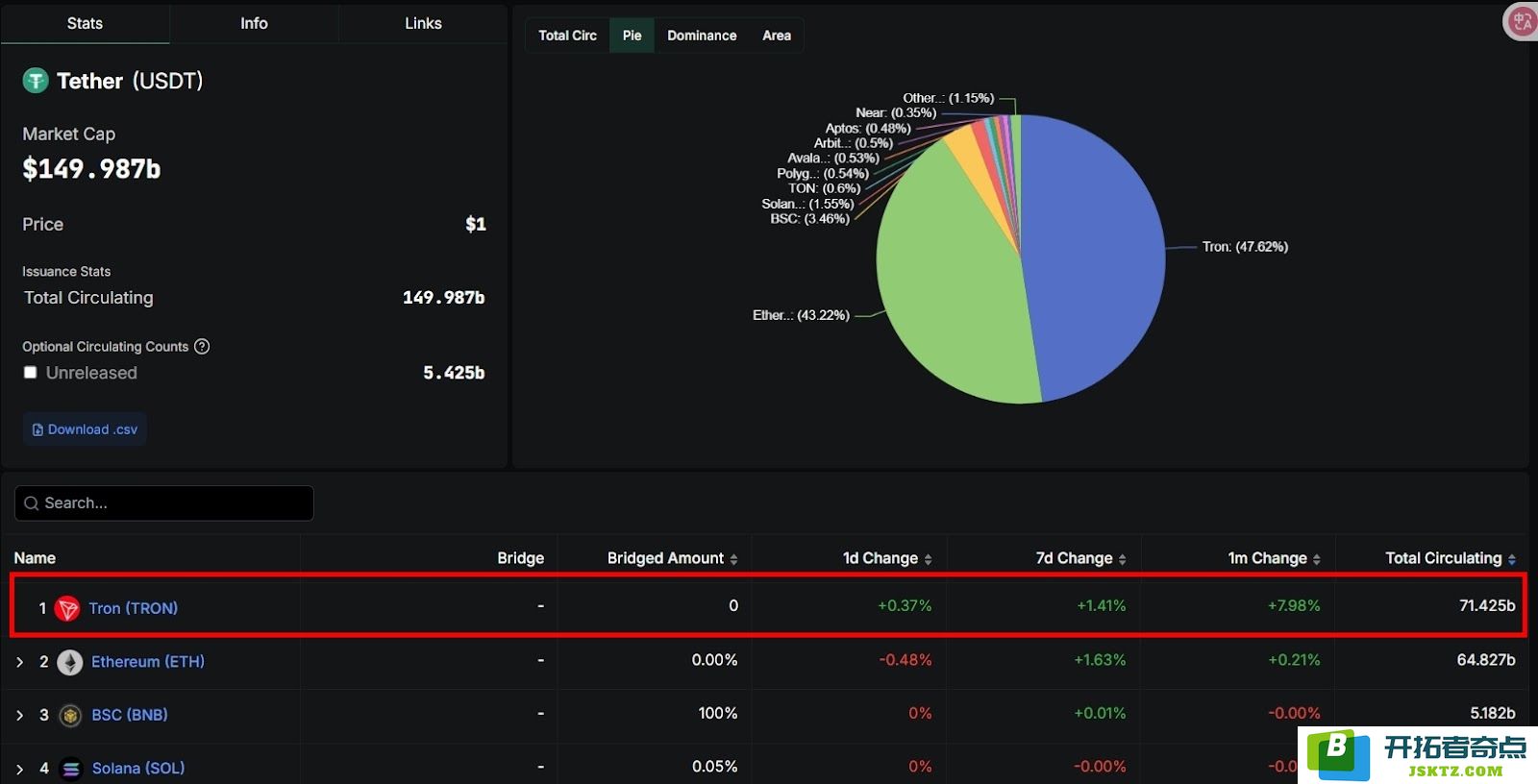Sort by 7d Change arrows icon
1538x784 pixels.
pos(1123,559)
